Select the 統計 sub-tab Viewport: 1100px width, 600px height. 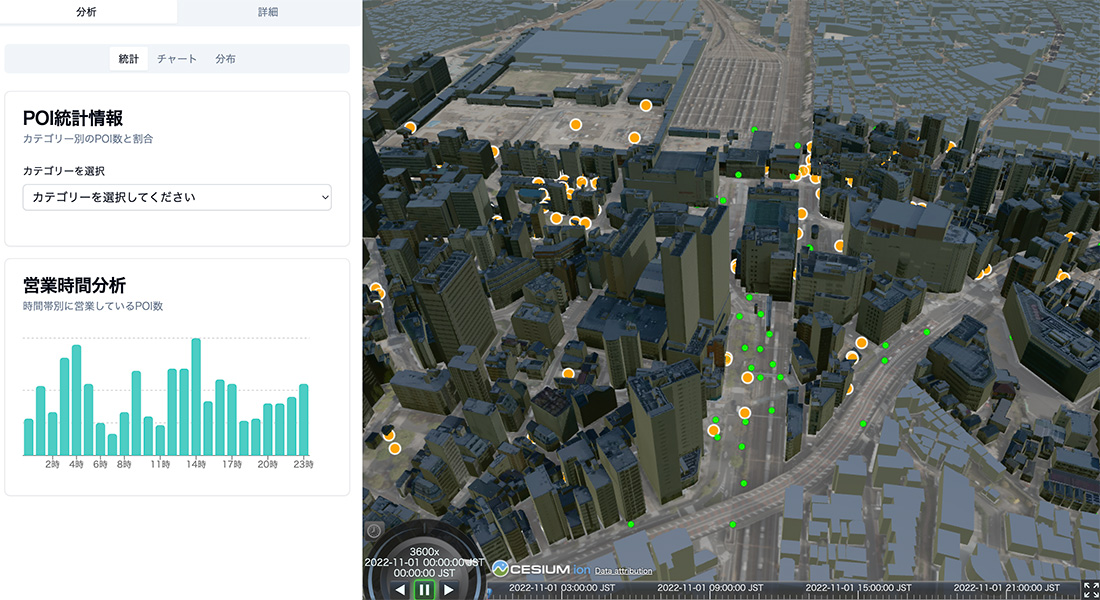pos(129,59)
